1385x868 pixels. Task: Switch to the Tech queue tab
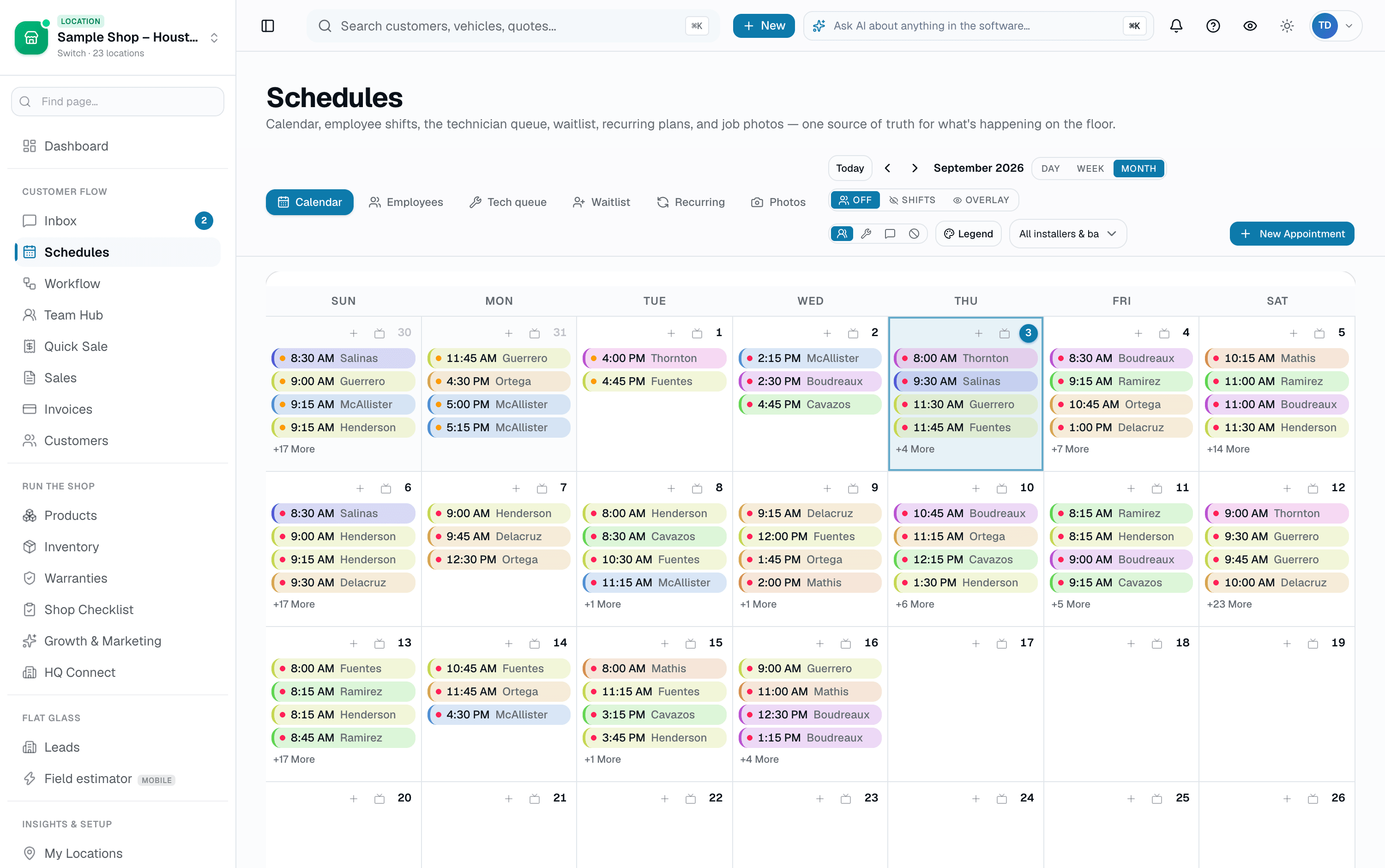coord(508,202)
